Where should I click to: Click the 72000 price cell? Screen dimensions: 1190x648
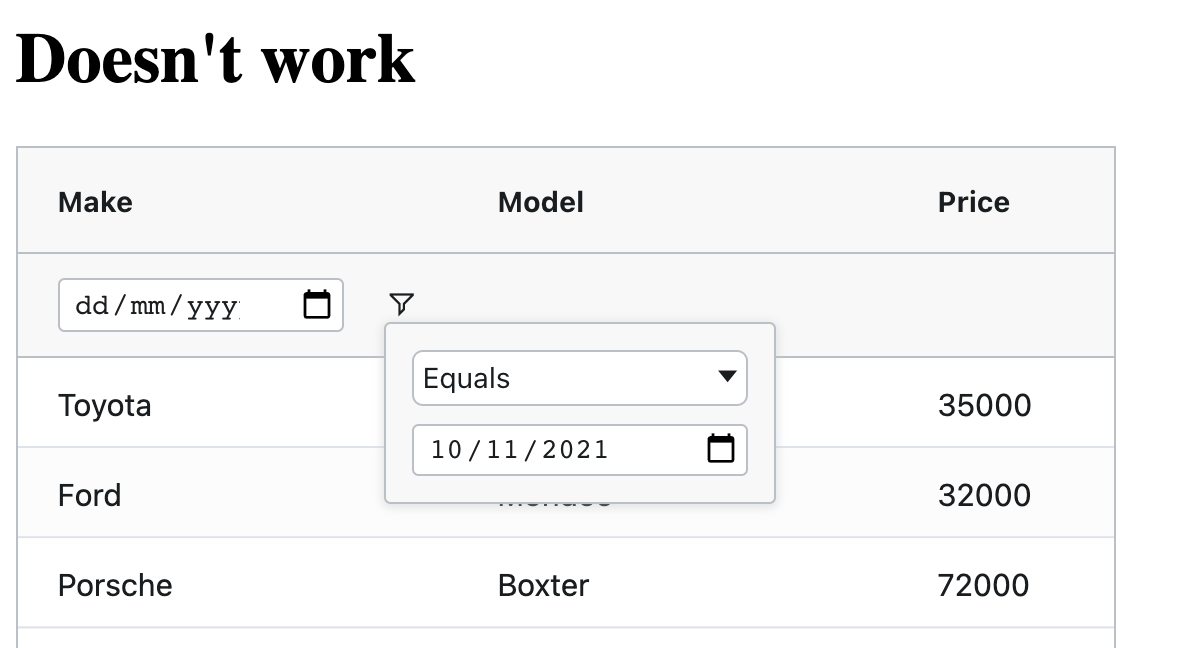pos(985,585)
